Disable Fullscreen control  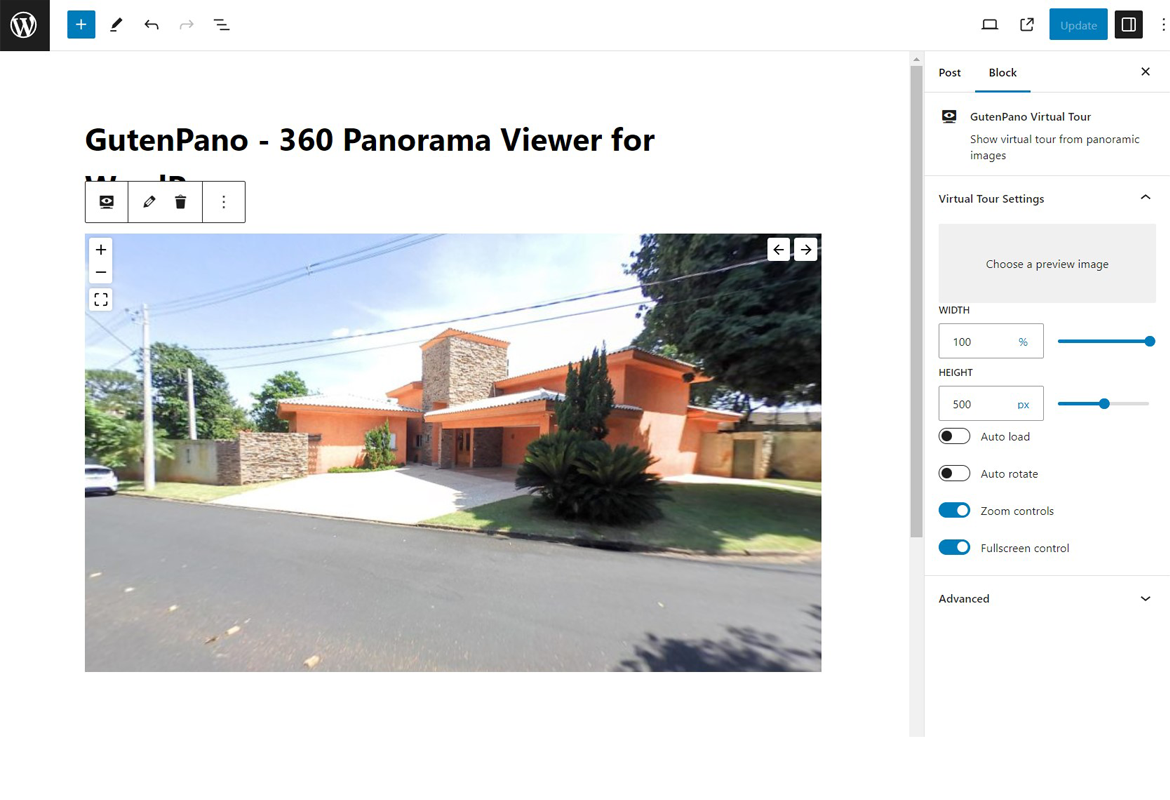point(954,547)
